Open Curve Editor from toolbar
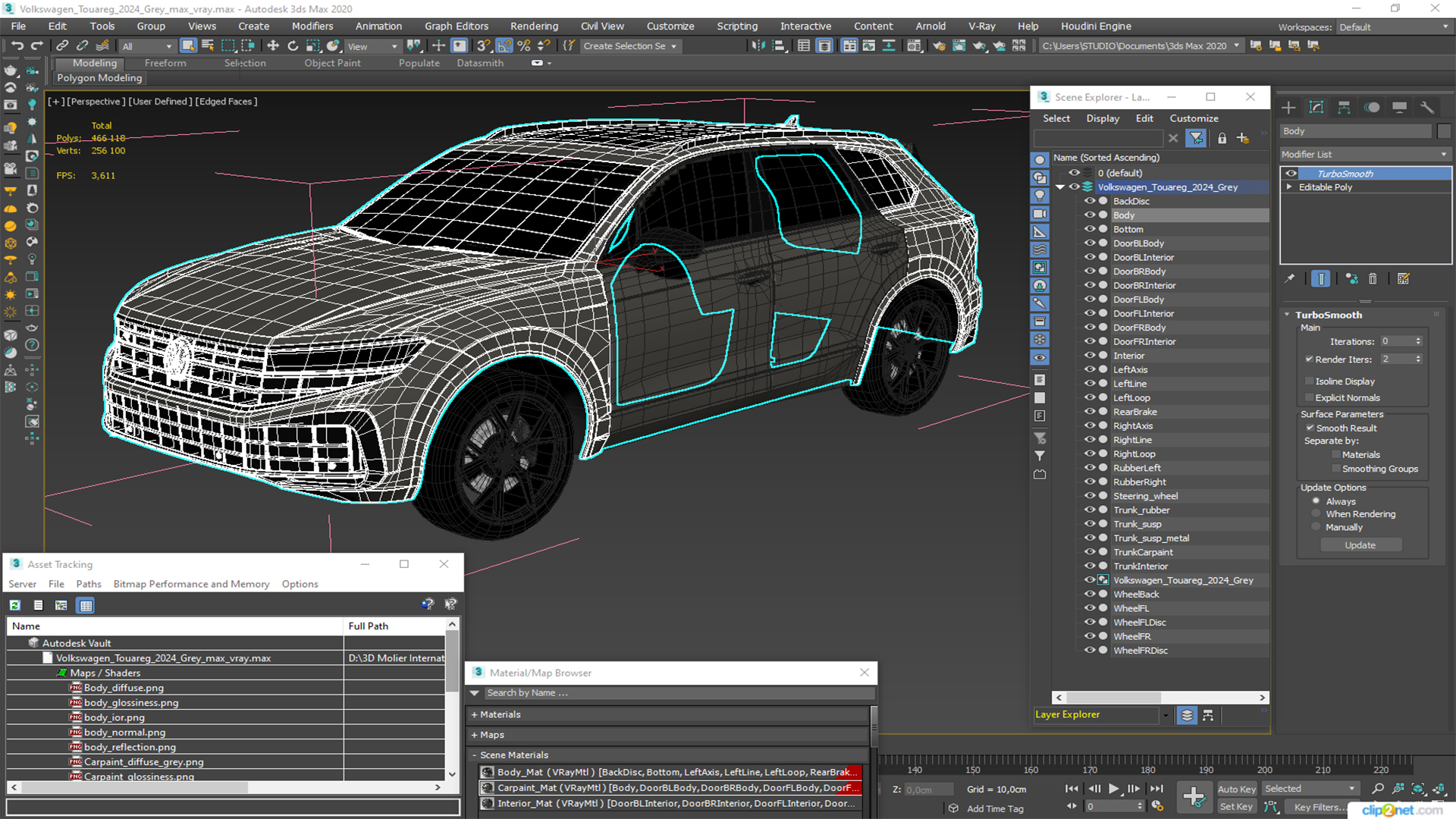 [x=869, y=46]
